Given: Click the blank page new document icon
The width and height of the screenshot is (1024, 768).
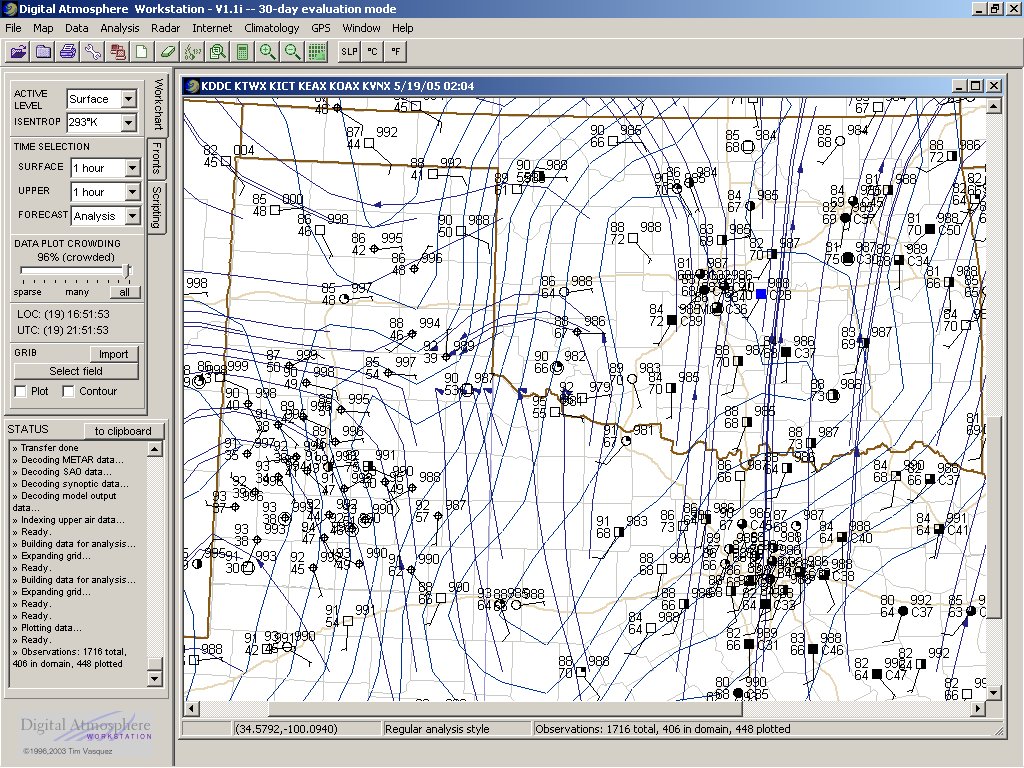Looking at the screenshot, I should tap(142, 52).
